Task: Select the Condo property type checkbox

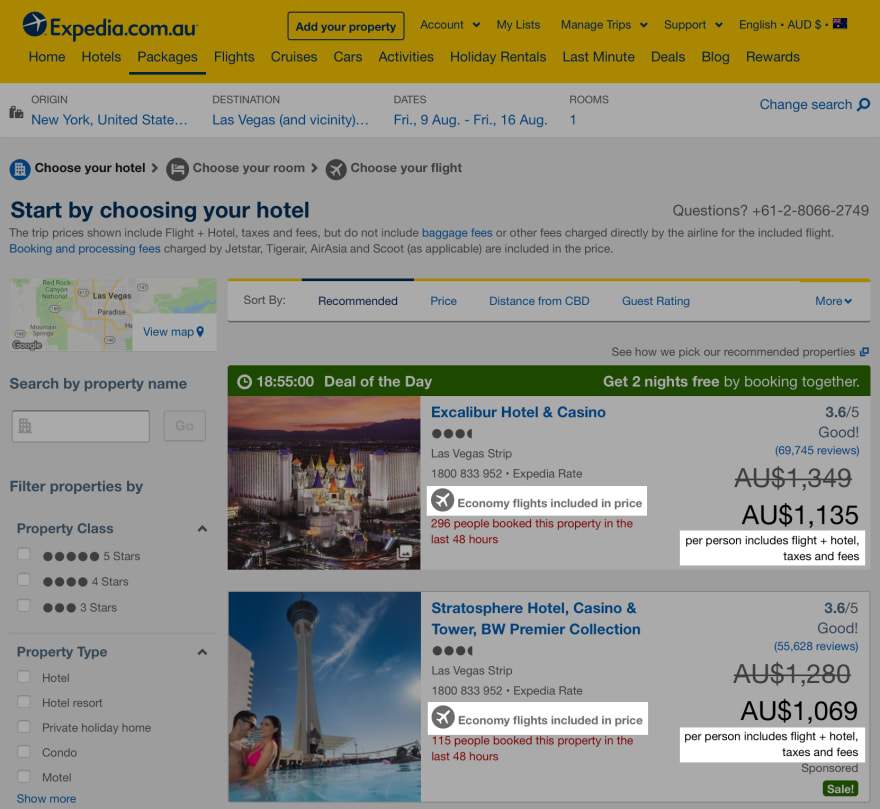Action: tap(24, 751)
